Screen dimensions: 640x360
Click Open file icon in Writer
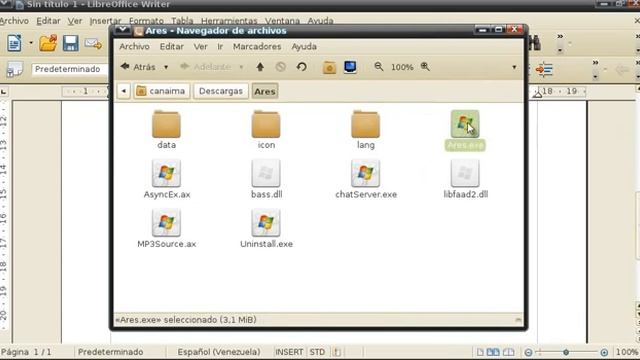click(x=48, y=43)
